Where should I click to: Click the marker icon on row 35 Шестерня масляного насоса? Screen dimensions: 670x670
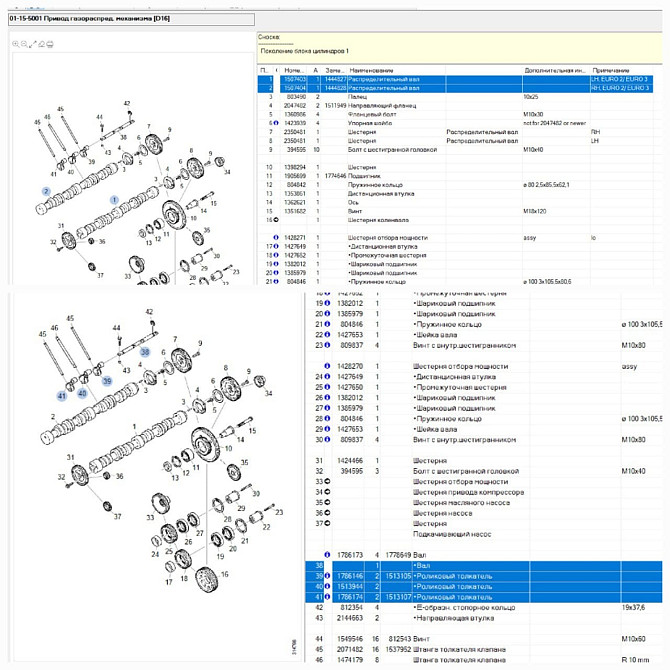pos(327,502)
